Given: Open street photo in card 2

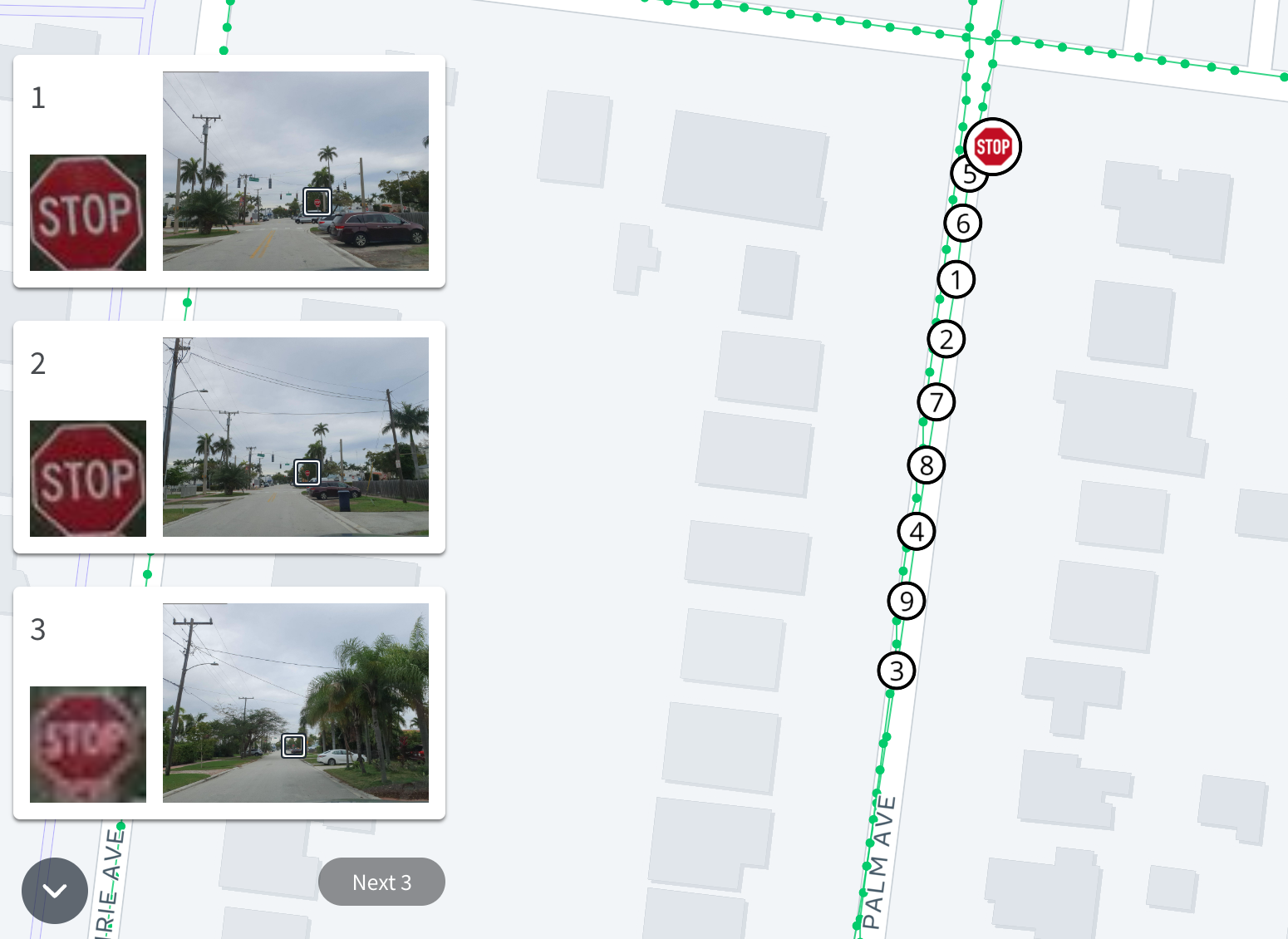Looking at the screenshot, I should pyautogui.click(x=296, y=437).
